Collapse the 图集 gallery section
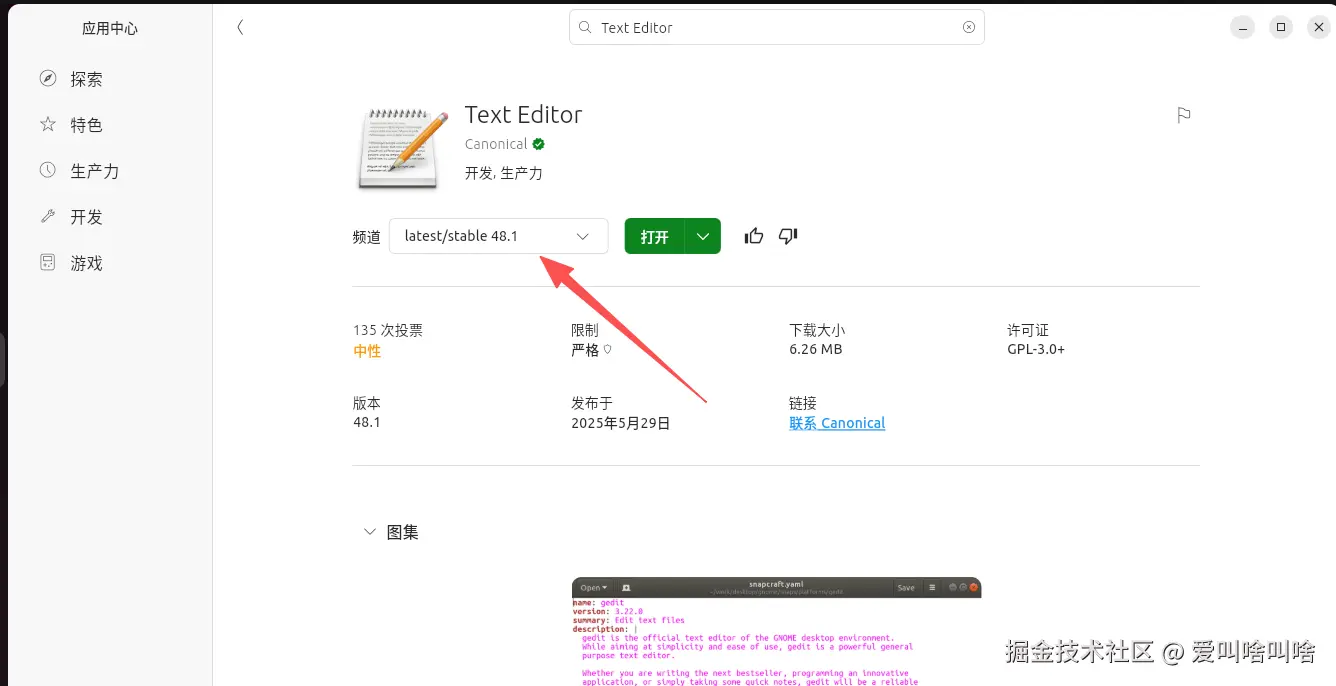This screenshot has width=1336, height=686. click(x=370, y=532)
